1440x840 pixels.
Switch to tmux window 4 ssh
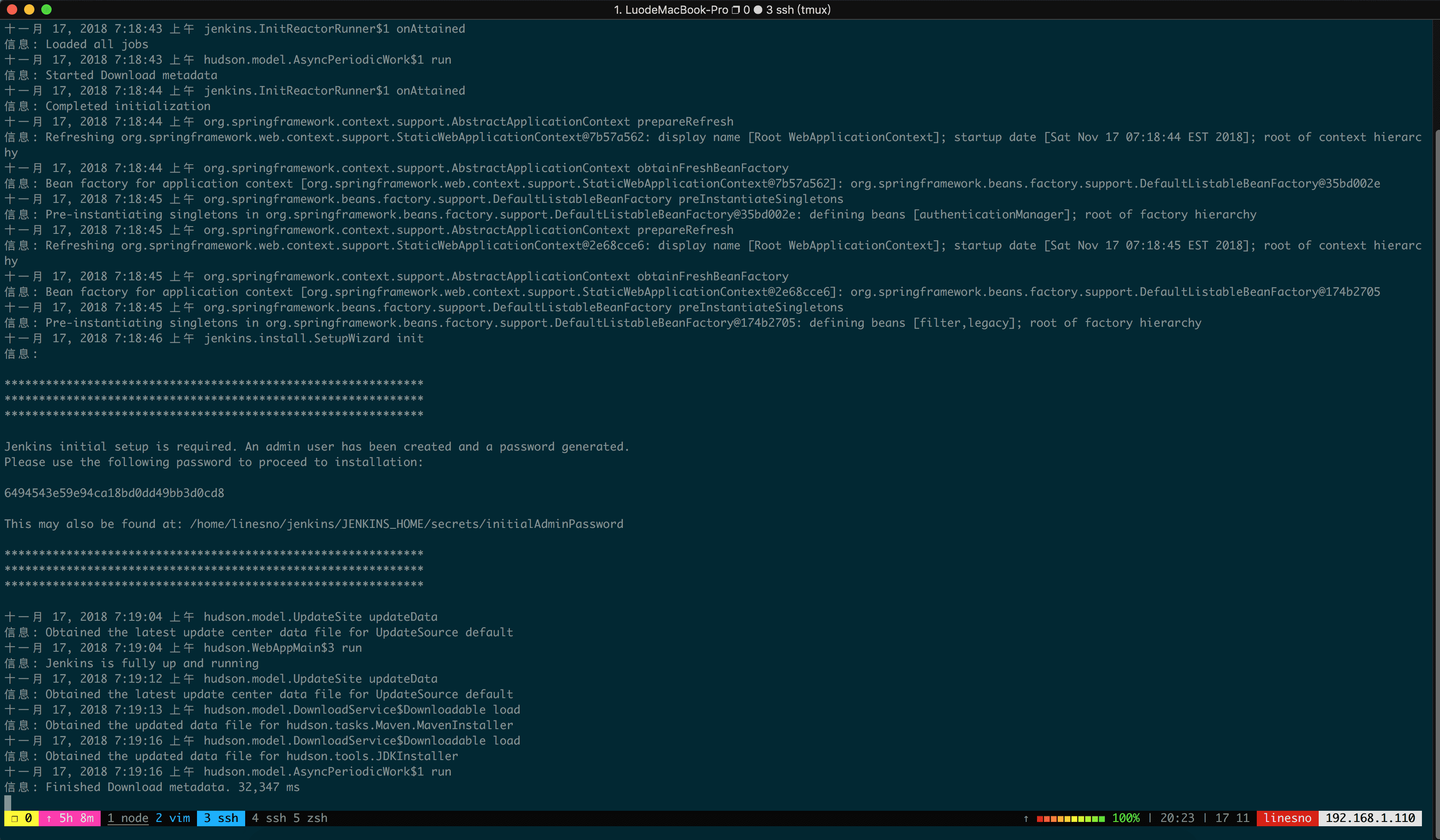pos(268,818)
